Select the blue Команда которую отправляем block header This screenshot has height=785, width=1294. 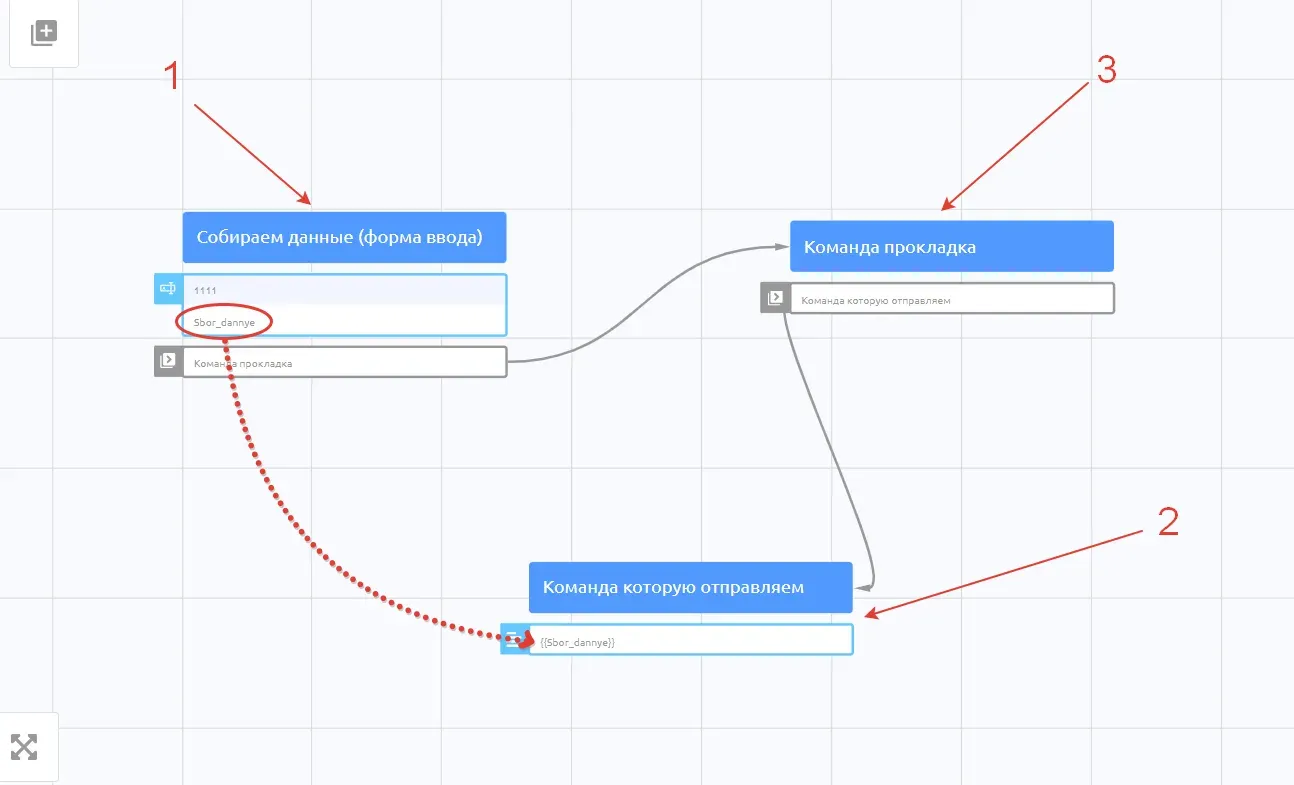point(690,587)
